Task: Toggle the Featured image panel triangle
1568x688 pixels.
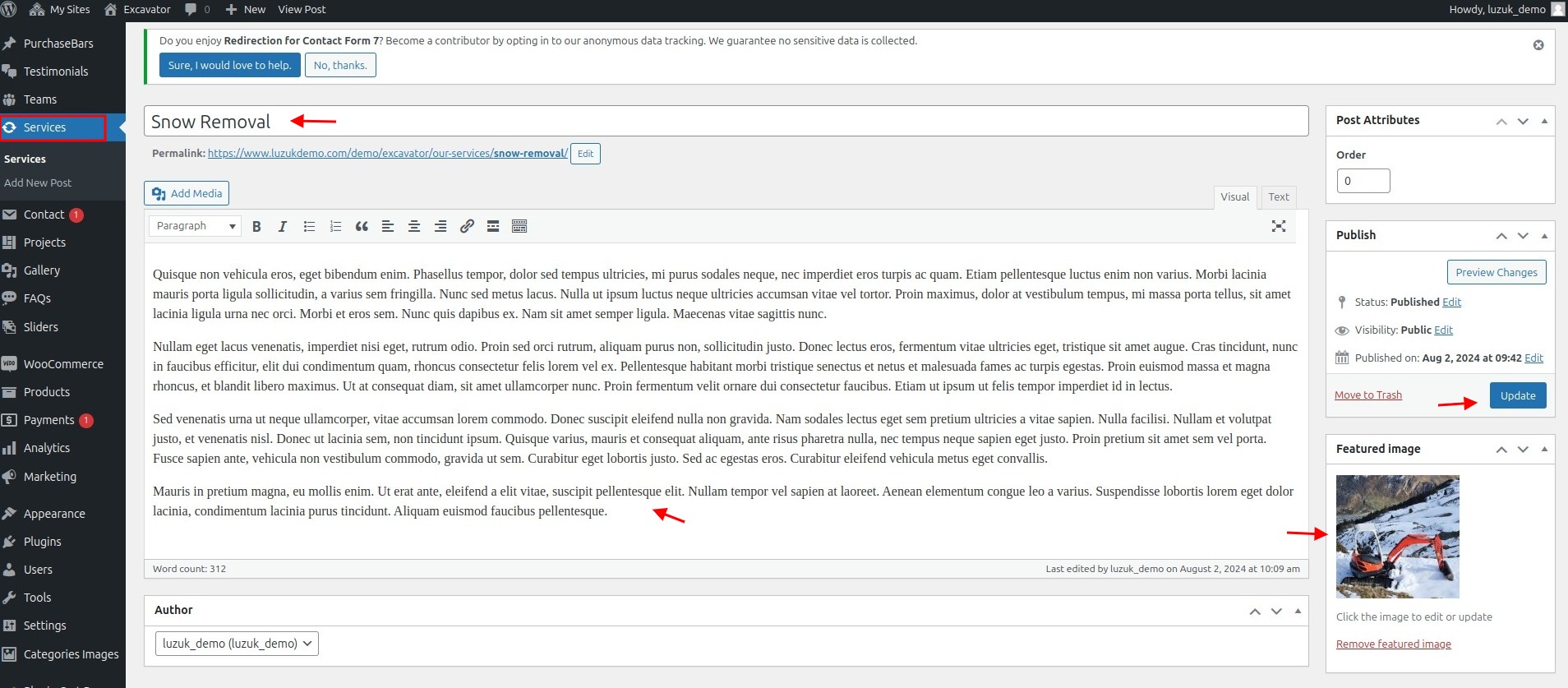Action: 1544,449
